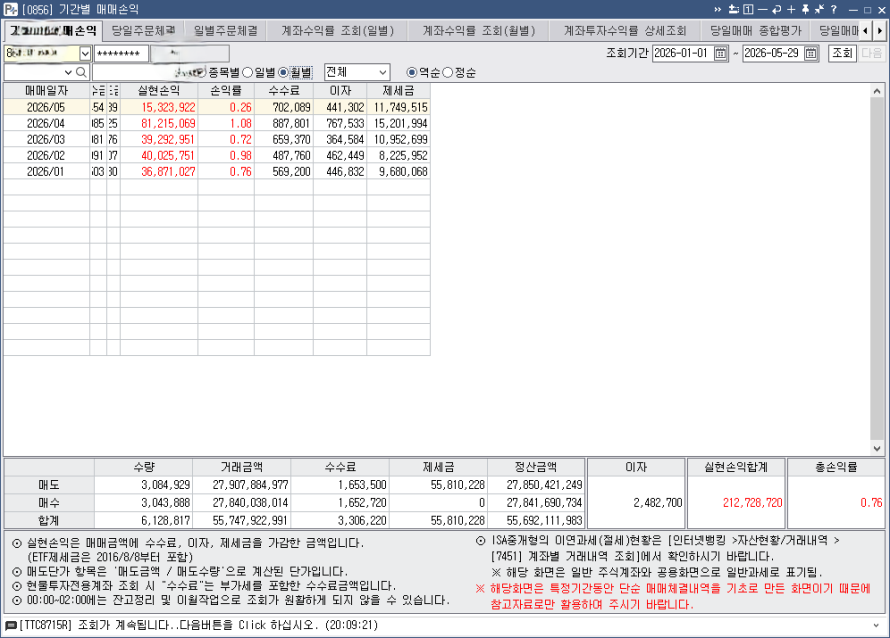890x638 pixels.
Task: Click the minus font-shrink icon in title bar
Action: pos(762,9)
